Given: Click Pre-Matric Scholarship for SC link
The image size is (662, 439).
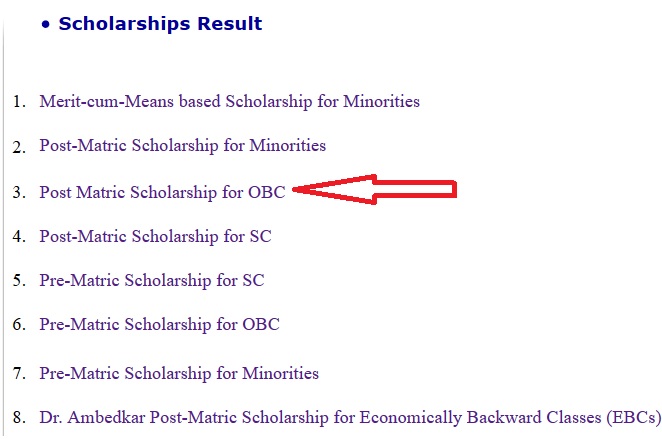Looking at the screenshot, I should [x=151, y=280].
